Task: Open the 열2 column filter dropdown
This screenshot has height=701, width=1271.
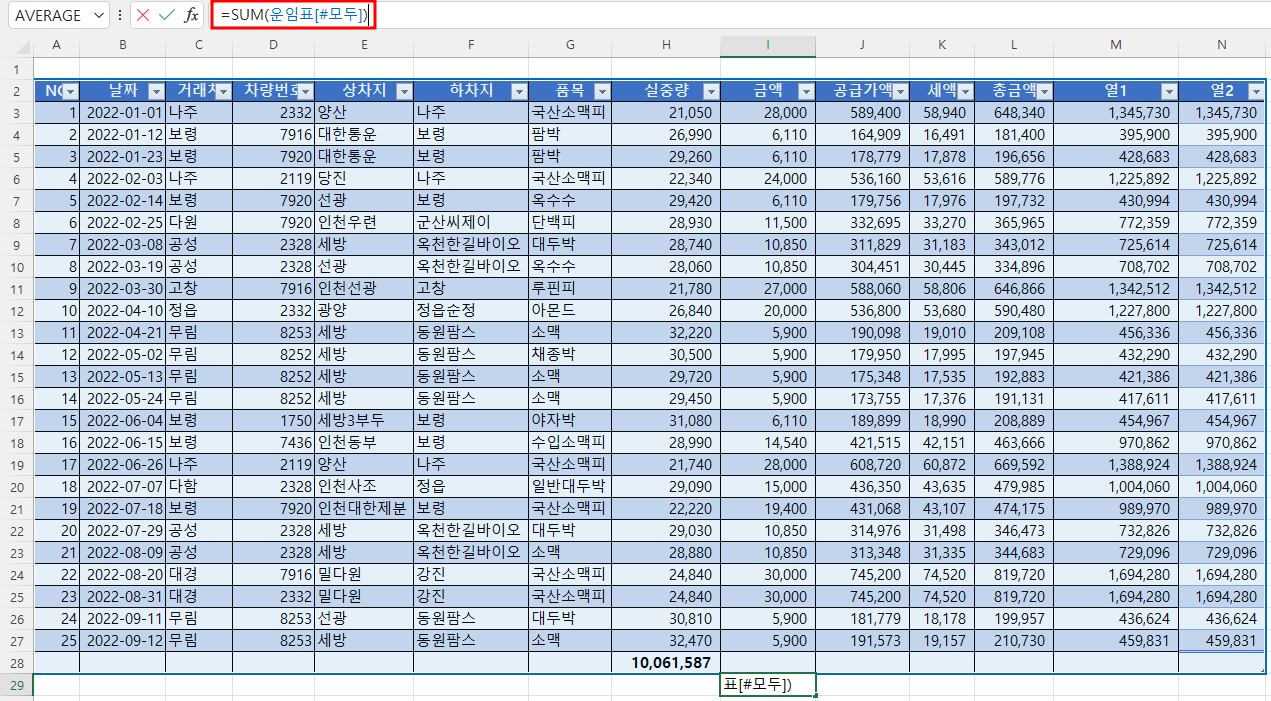Action: tap(1256, 91)
